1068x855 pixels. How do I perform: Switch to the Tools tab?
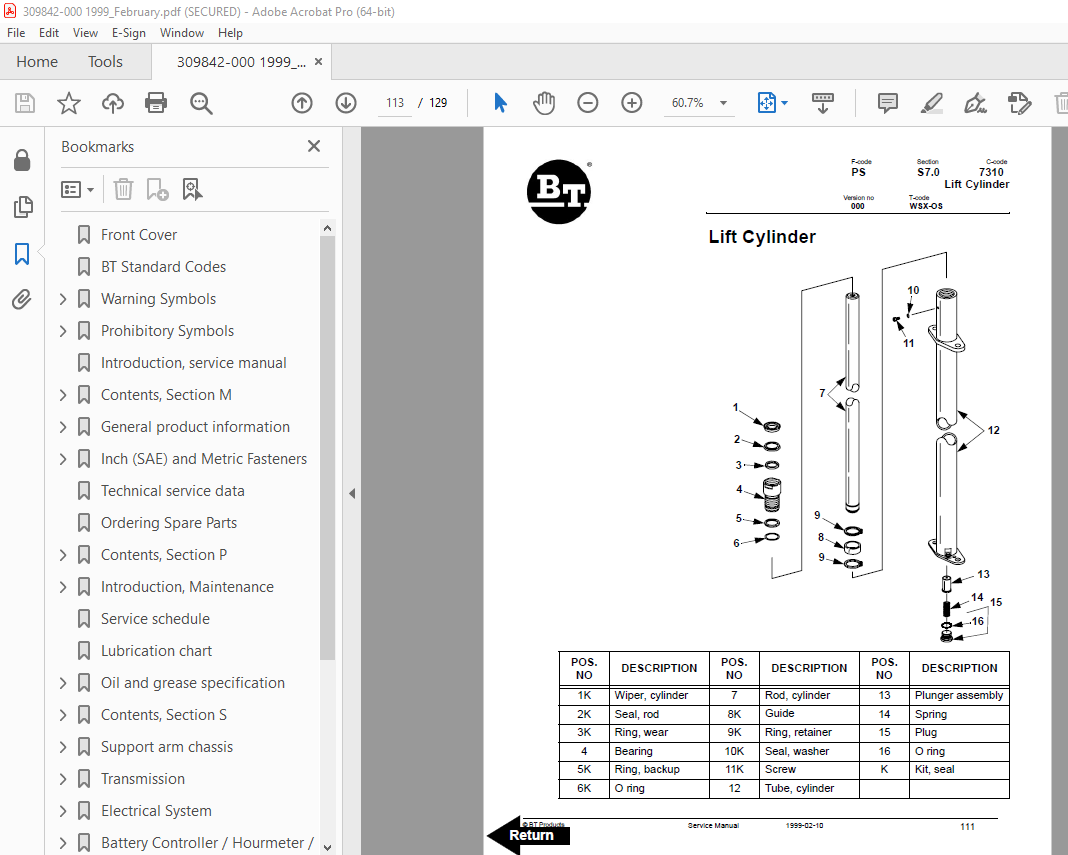[105, 62]
